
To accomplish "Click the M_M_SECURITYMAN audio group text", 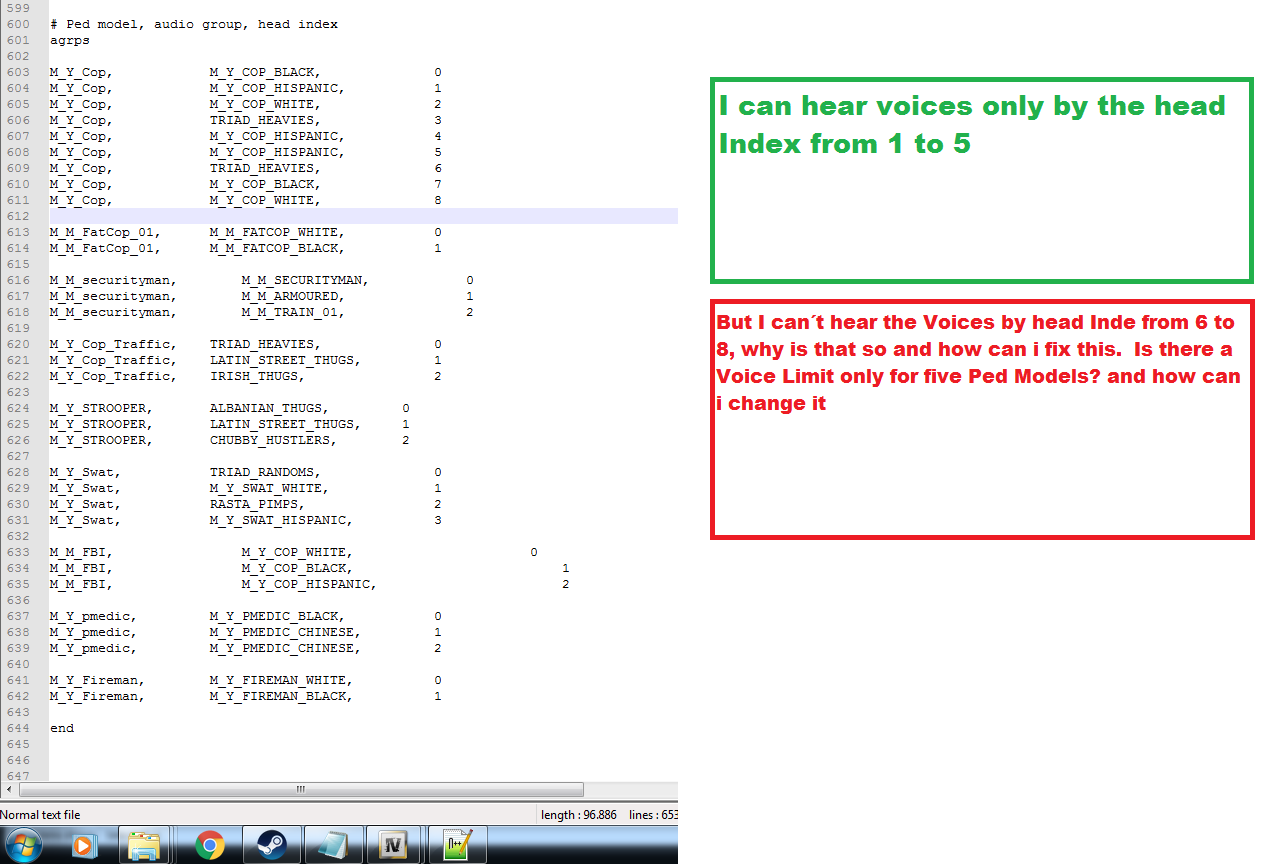I will point(306,280).
